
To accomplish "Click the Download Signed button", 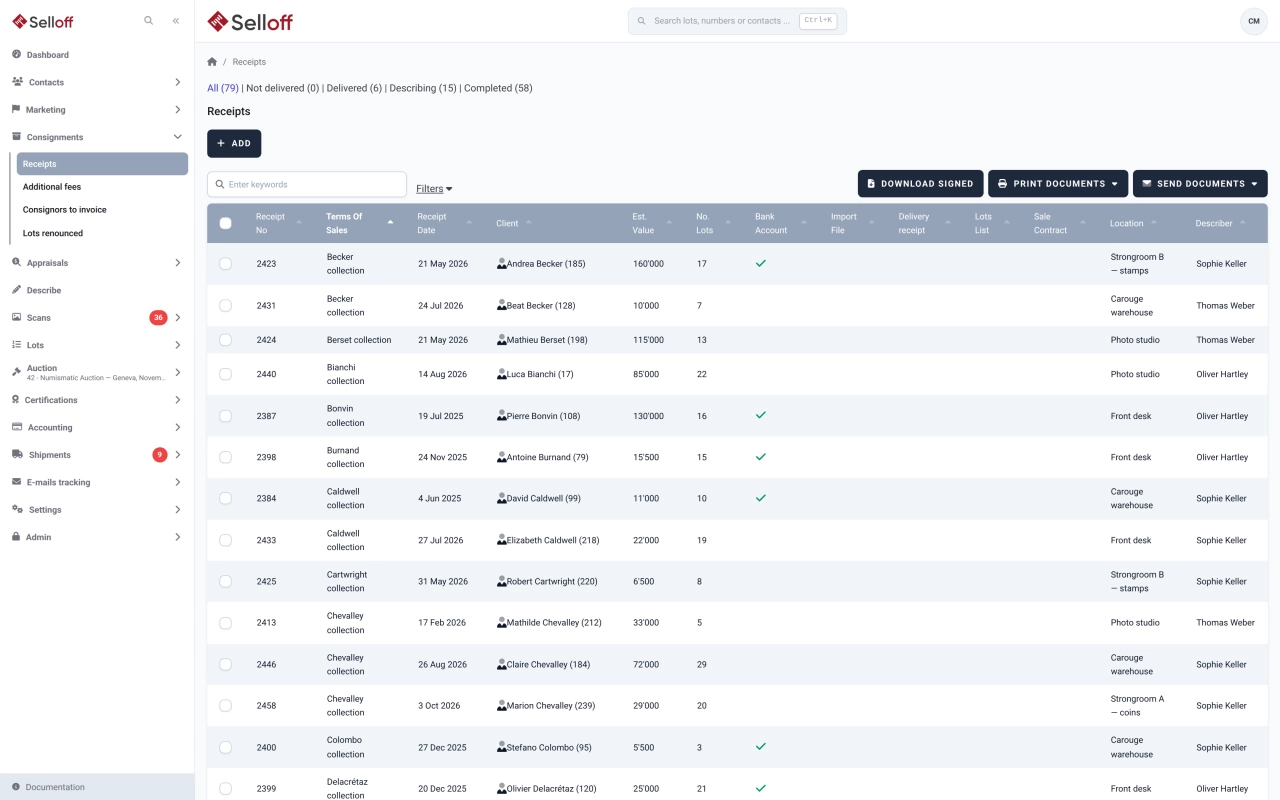I will [920, 184].
